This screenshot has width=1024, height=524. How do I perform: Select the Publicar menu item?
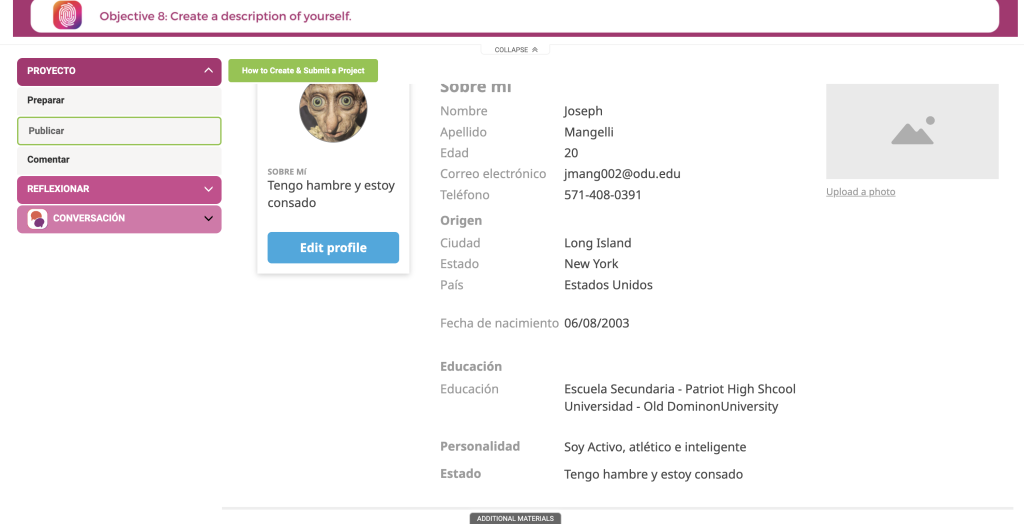click(119, 131)
